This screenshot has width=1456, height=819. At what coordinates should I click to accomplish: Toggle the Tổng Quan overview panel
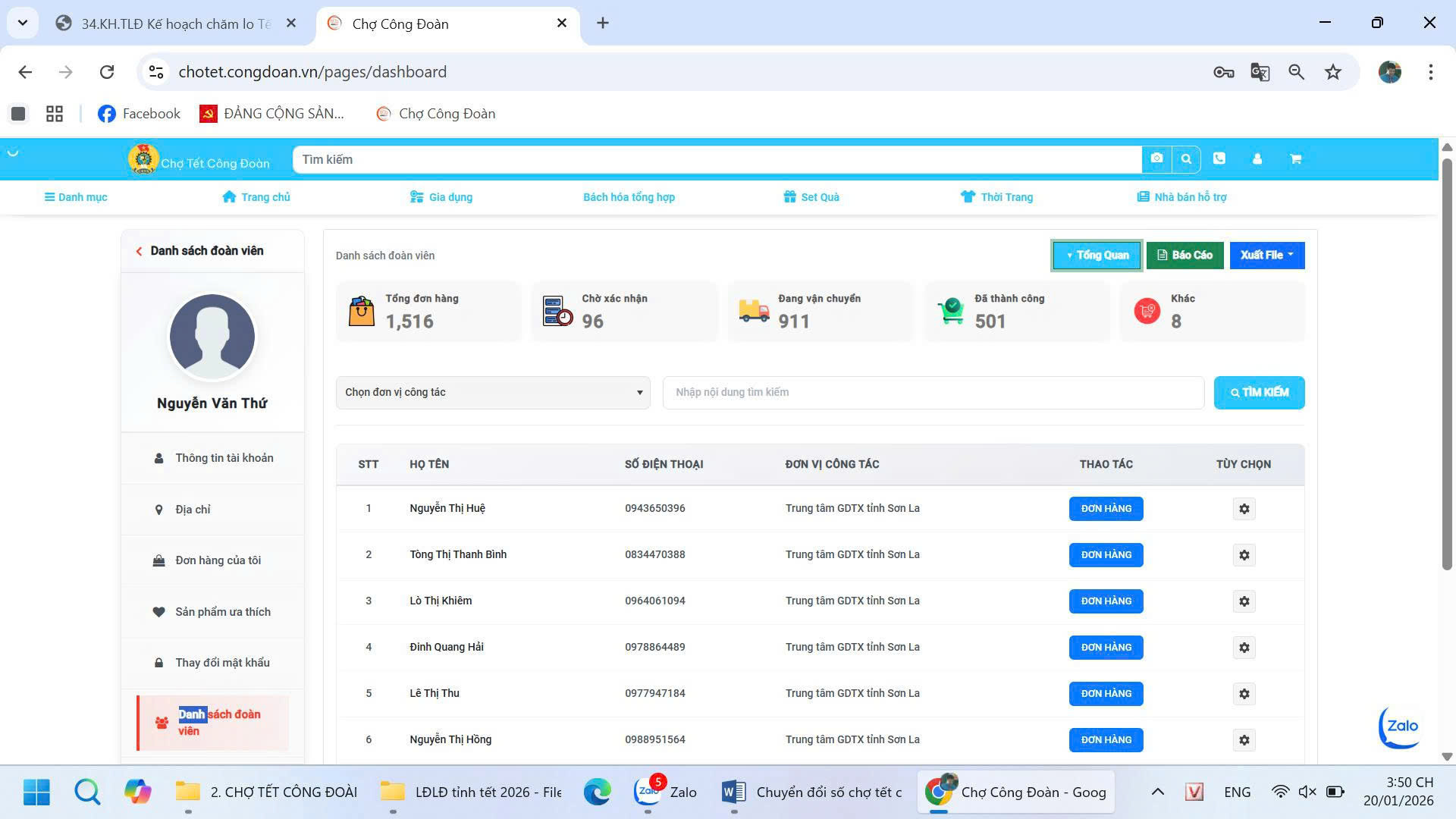(x=1097, y=255)
